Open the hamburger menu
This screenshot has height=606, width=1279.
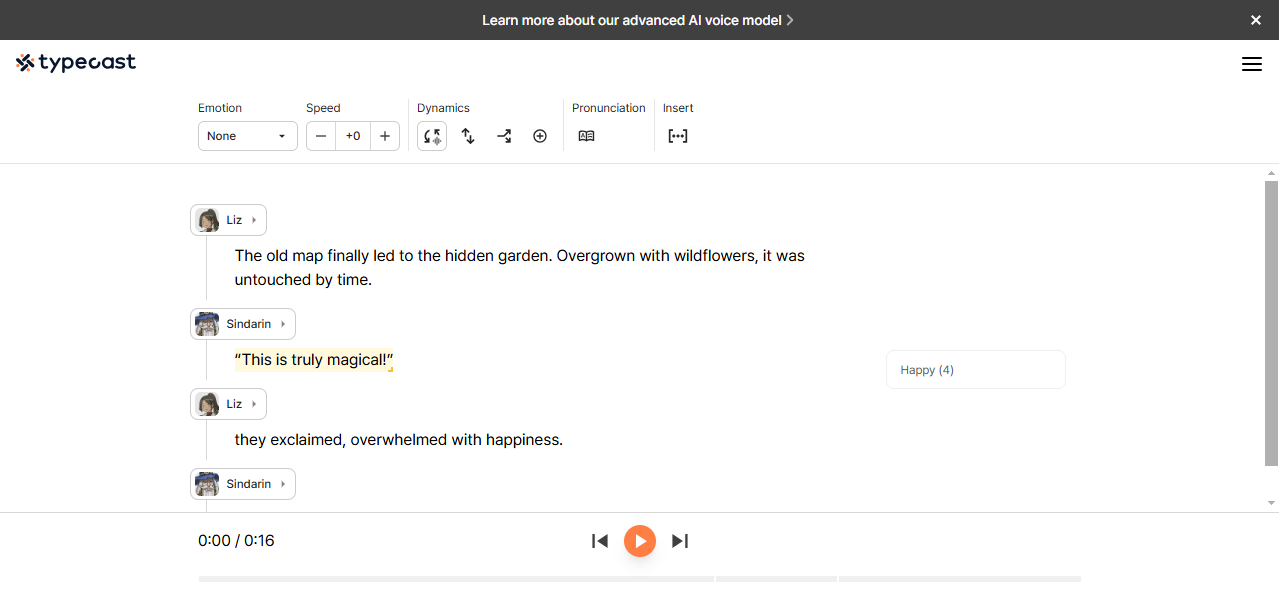pos(1251,63)
